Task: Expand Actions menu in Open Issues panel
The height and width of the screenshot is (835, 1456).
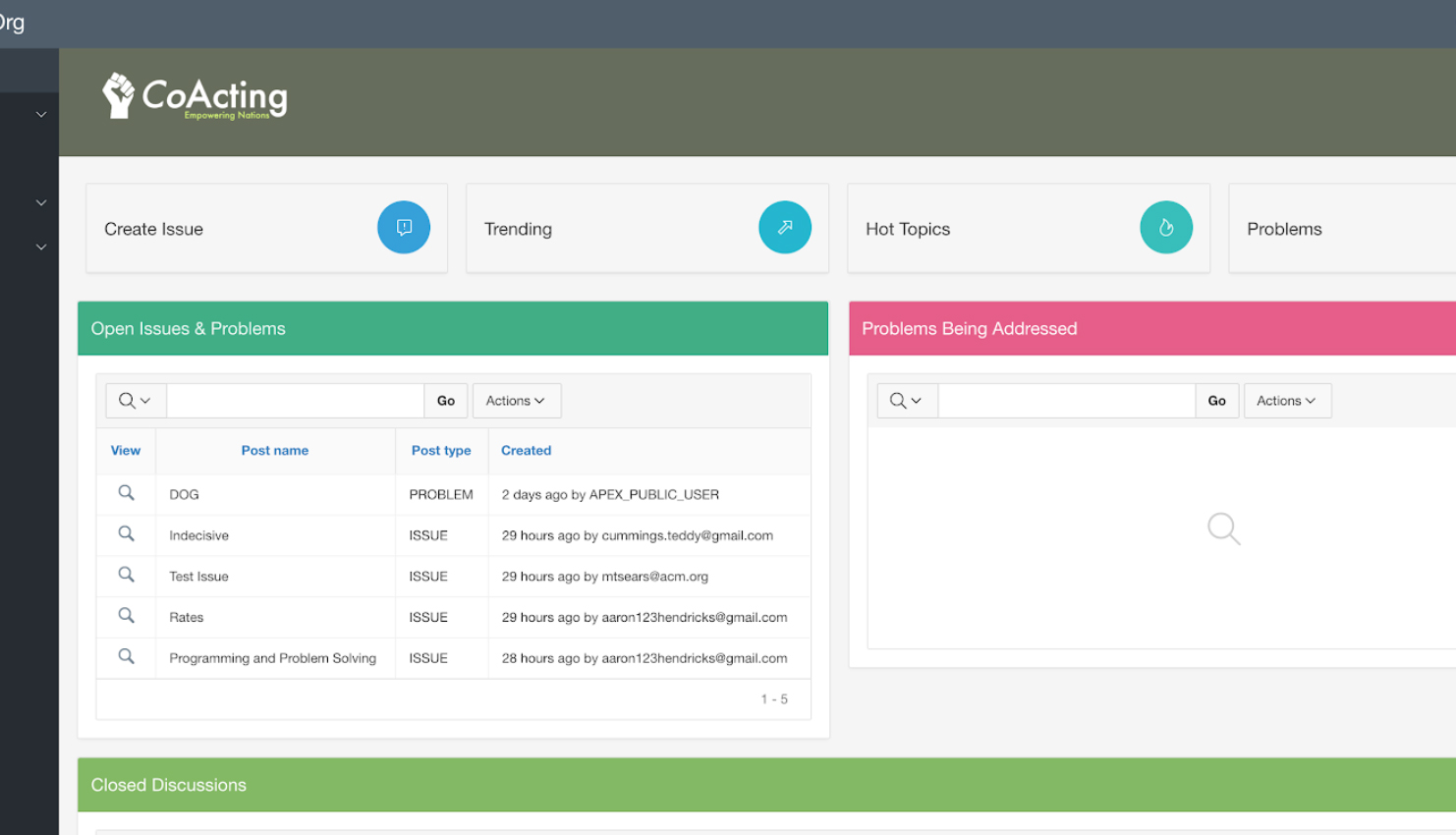Action: (x=516, y=401)
